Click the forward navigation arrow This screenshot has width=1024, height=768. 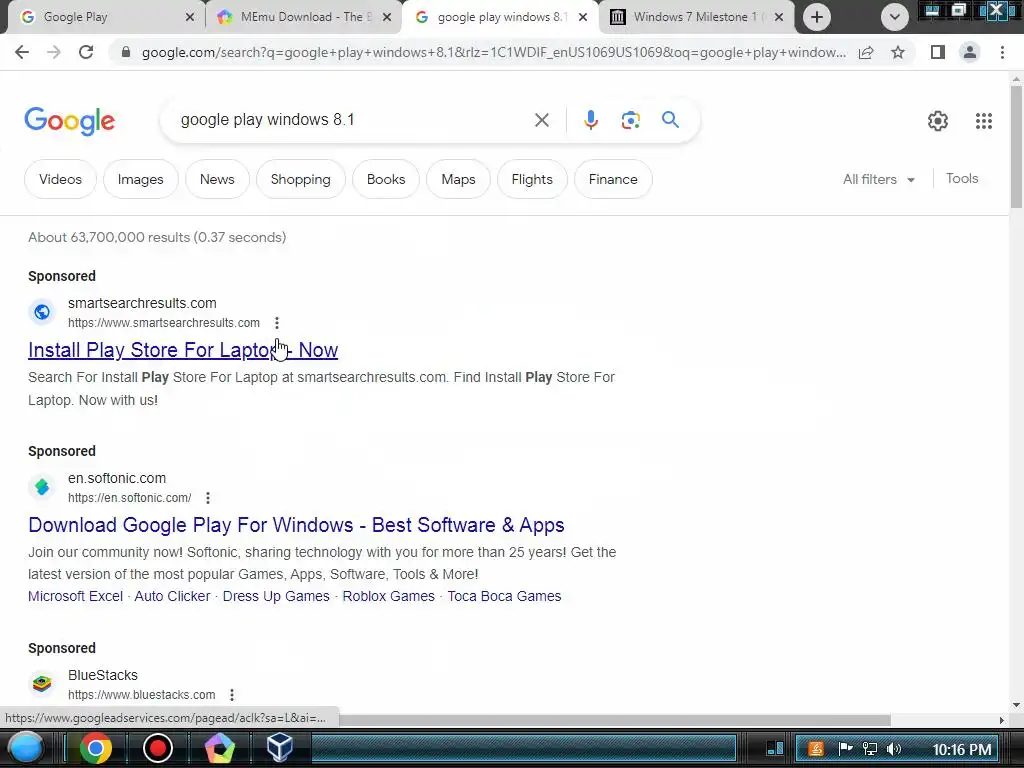pyautogui.click(x=54, y=52)
